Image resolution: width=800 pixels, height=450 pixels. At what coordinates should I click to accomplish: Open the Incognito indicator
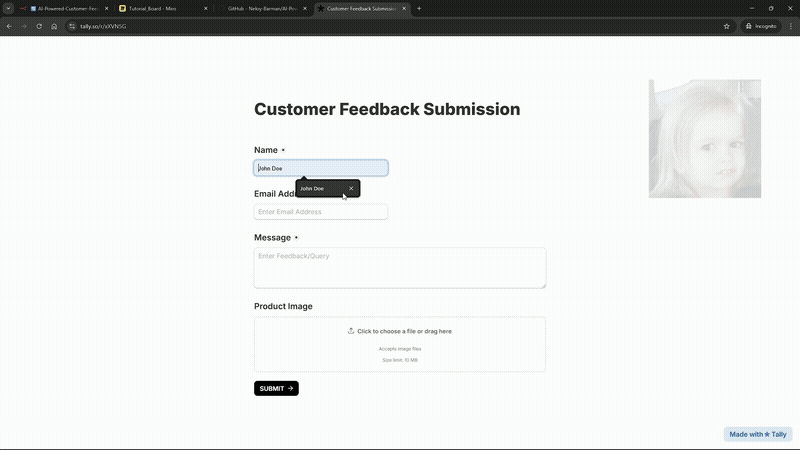[x=761, y=26]
